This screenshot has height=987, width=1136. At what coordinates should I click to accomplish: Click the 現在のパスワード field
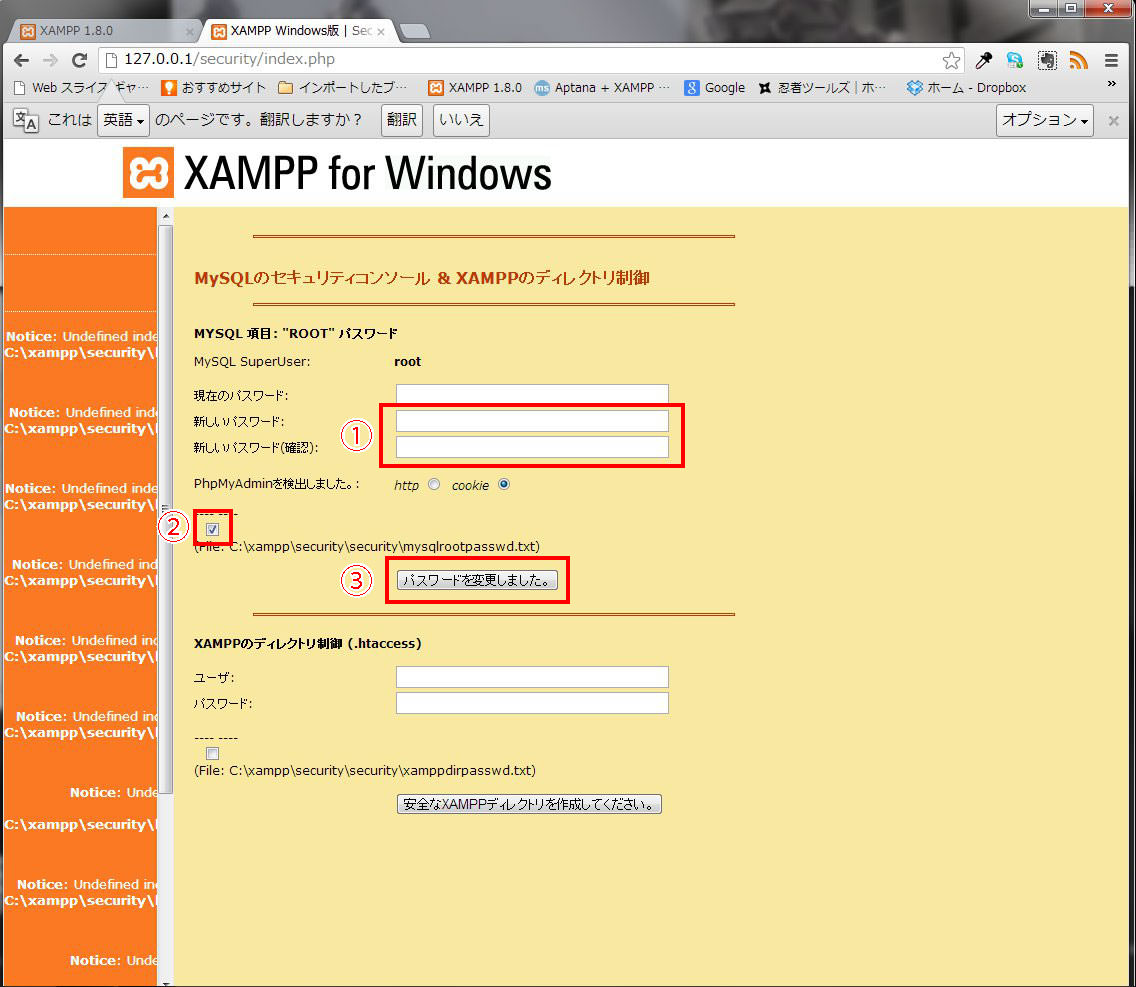tap(532, 394)
